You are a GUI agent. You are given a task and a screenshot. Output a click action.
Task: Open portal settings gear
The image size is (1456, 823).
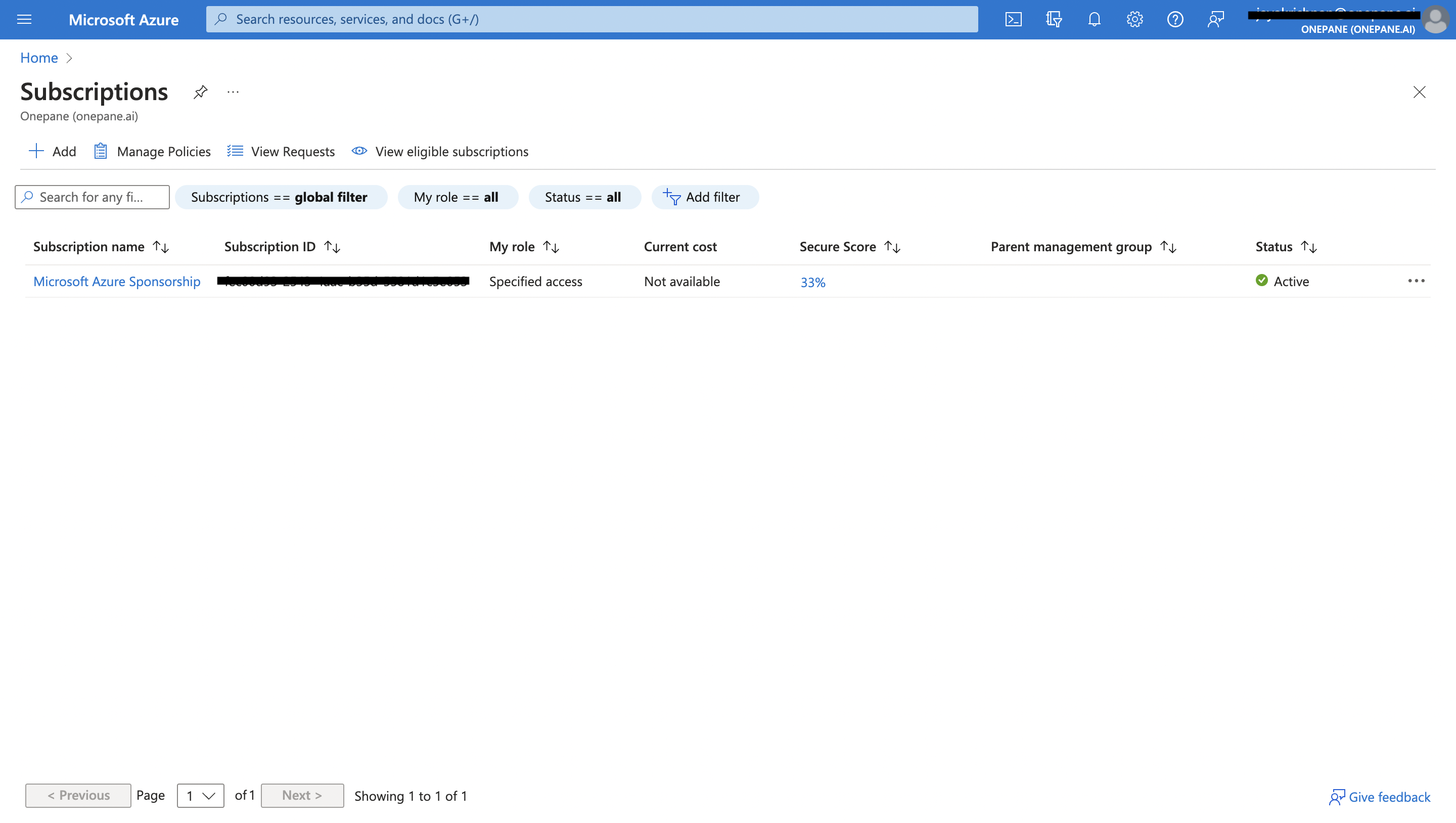coord(1134,19)
